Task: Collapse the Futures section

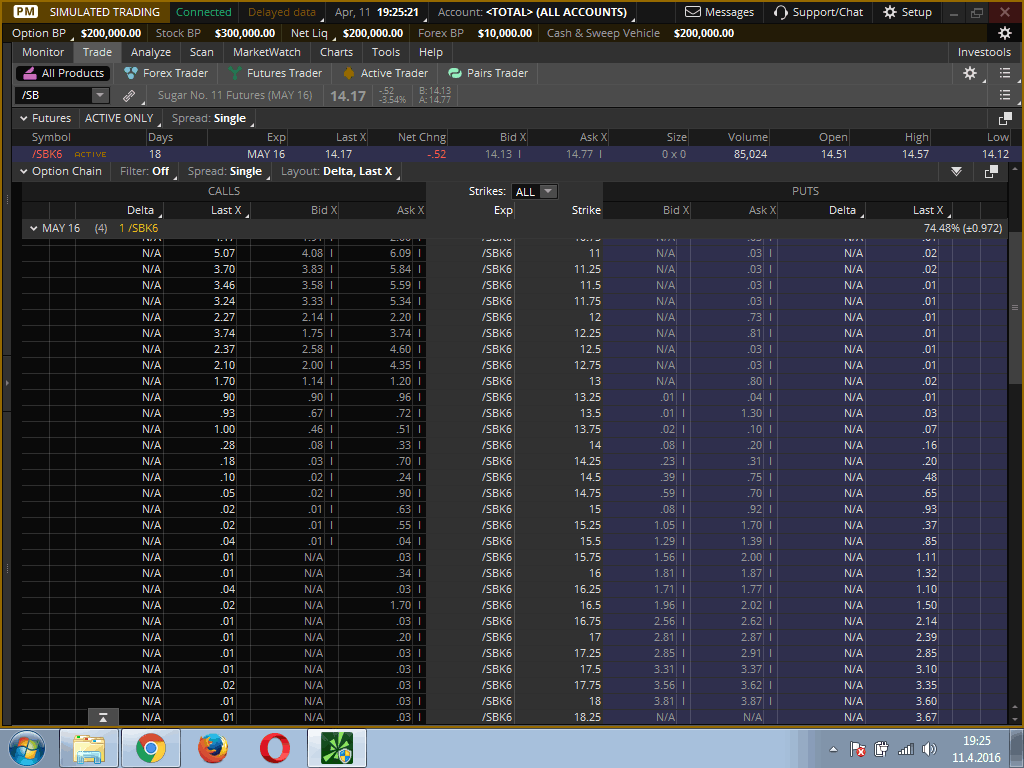Action: (x=24, y=118)
